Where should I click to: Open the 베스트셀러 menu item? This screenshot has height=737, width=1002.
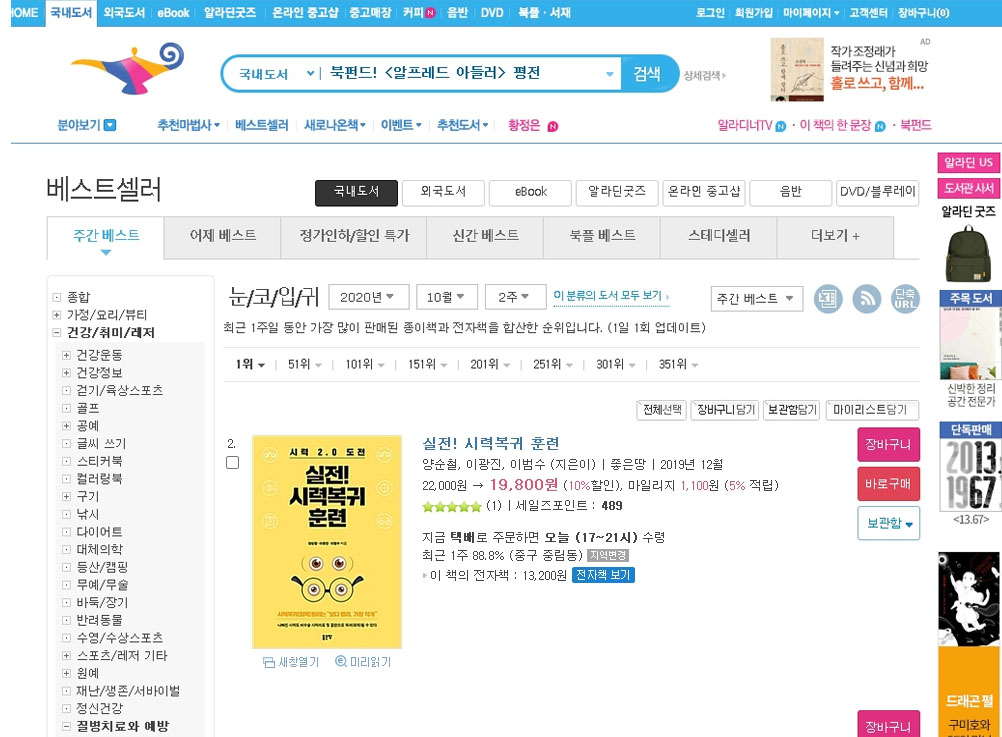[261, 125]
